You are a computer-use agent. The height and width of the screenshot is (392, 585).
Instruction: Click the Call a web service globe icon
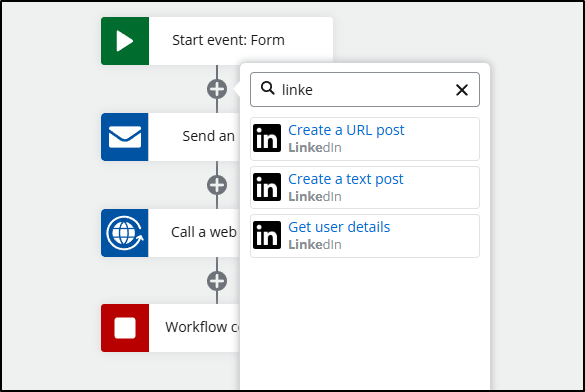pos(125,233)
